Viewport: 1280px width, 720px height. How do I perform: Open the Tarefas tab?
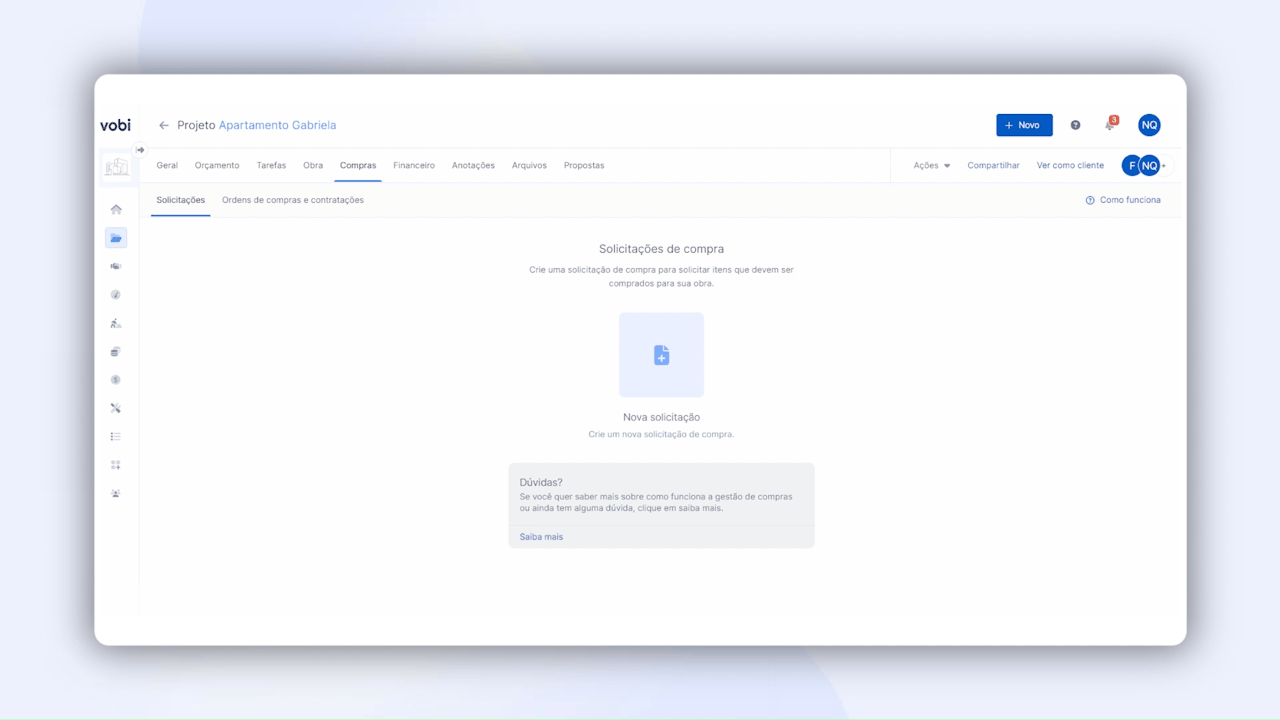[271, 165]
